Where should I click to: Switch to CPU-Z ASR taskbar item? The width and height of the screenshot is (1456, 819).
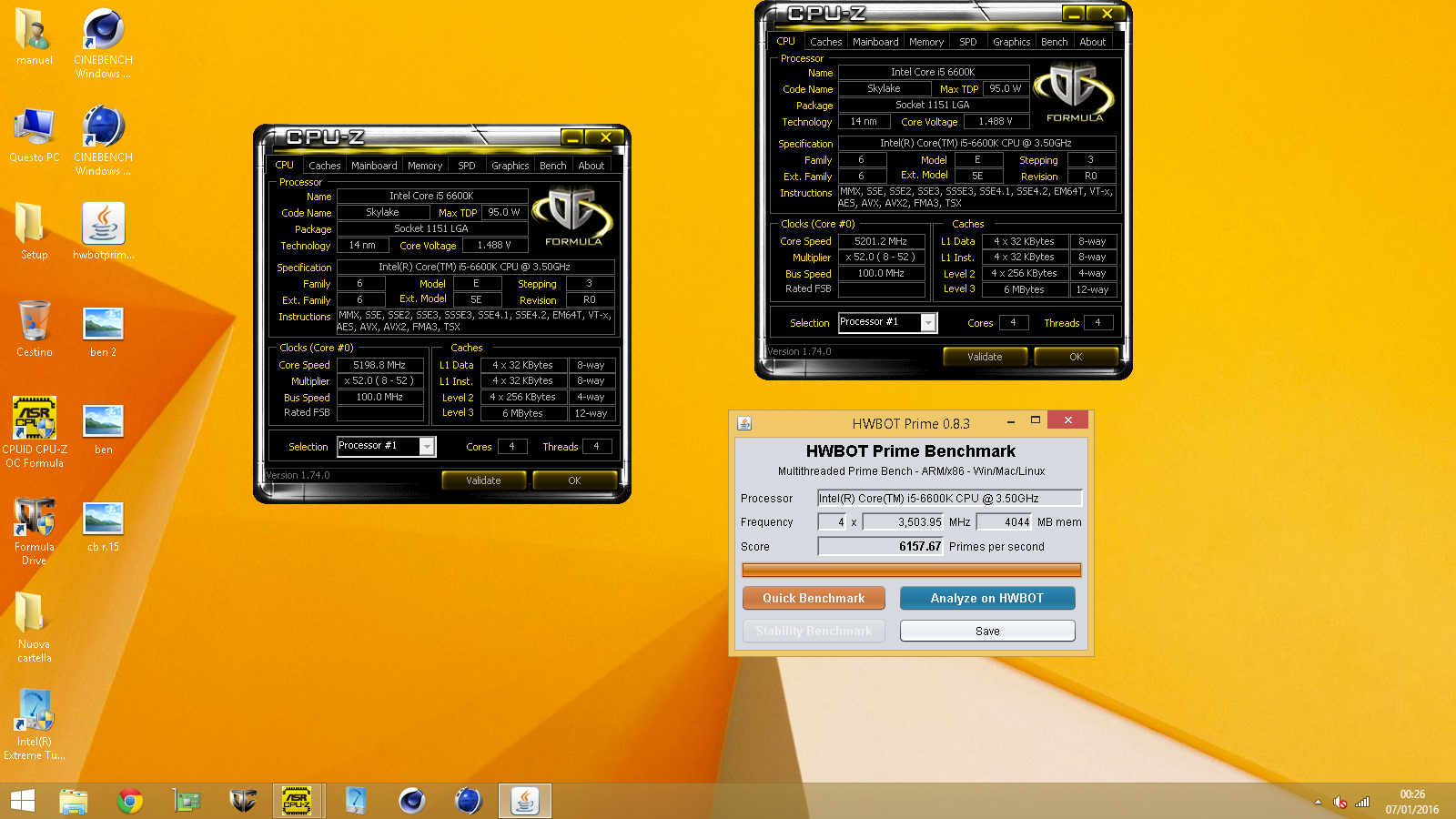[298, 801]
